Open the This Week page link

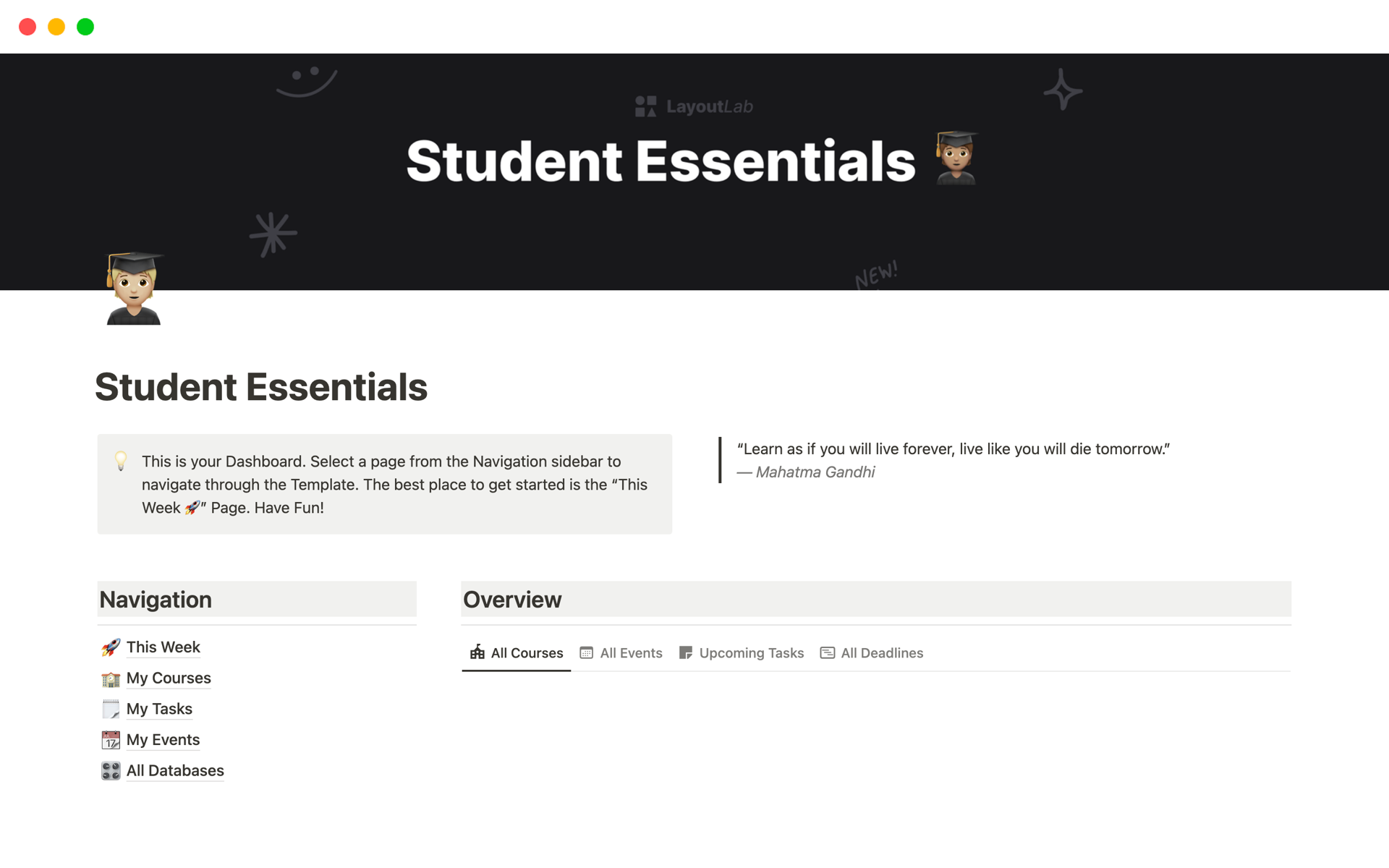[163, 647]
